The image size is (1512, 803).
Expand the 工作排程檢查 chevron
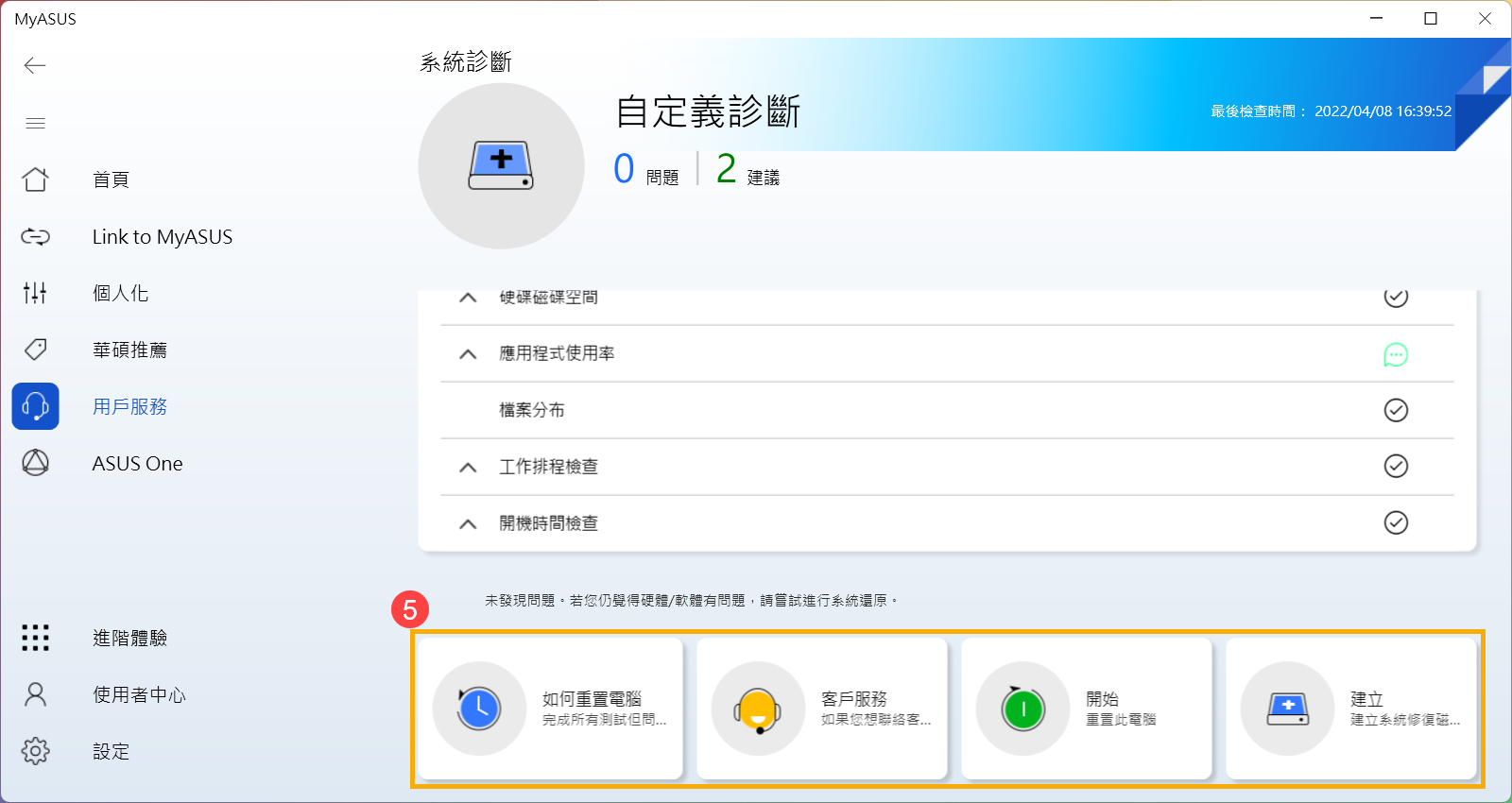468,467
